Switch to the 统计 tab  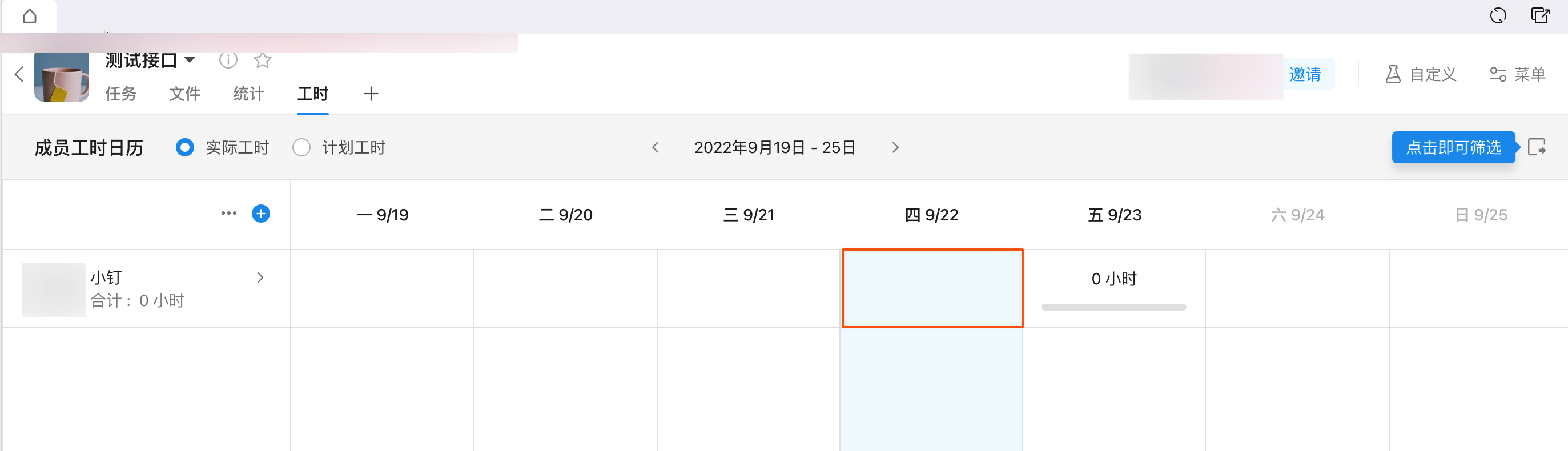248,94
